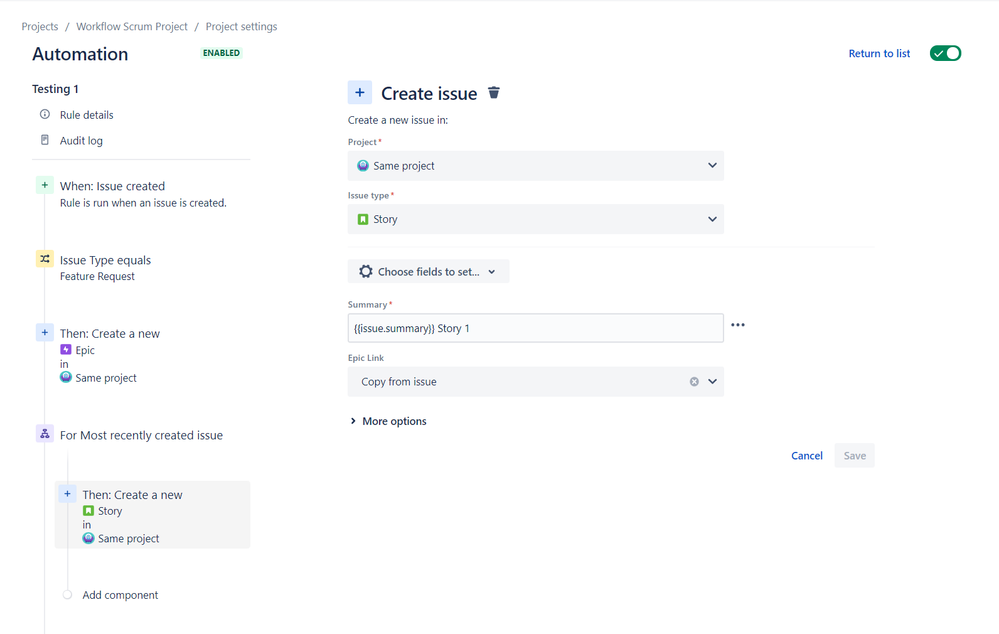Open Audit log in sidebar

coord(81,141)
